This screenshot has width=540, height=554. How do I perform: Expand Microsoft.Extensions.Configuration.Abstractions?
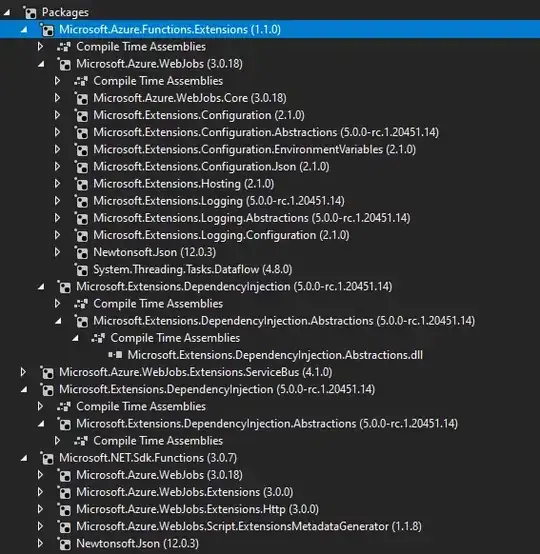coord(57,132)
